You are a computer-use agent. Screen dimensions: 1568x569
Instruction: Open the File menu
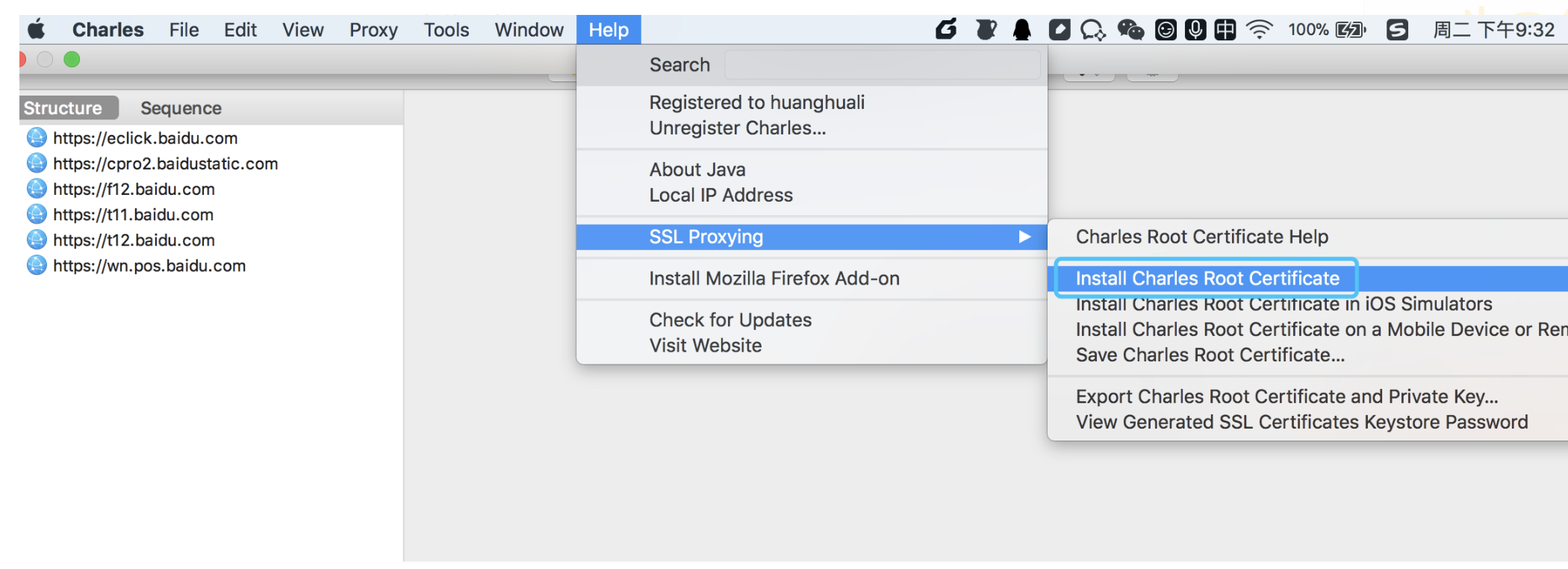[184, 30]
